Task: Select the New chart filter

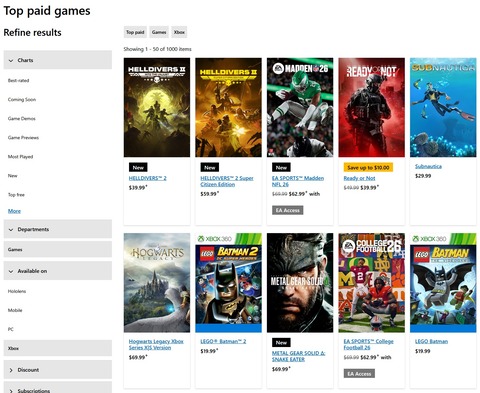Action: (x=12, y=175)
